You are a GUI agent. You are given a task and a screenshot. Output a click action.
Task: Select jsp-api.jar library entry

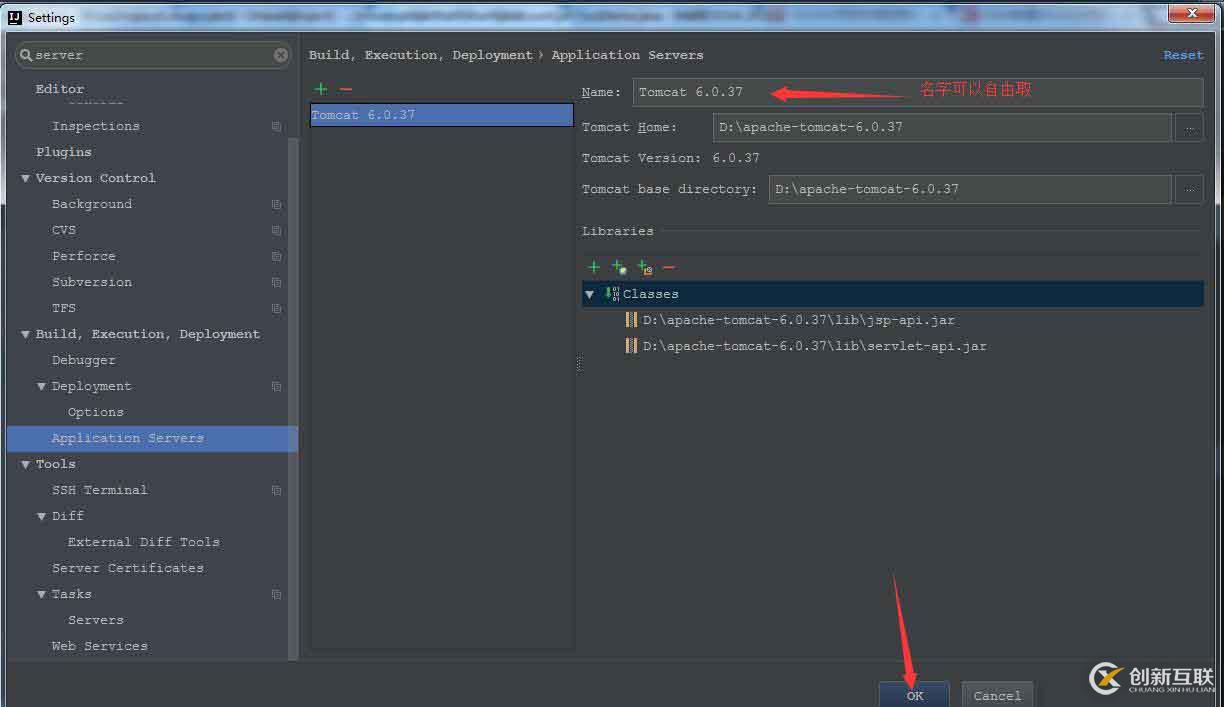797,320
